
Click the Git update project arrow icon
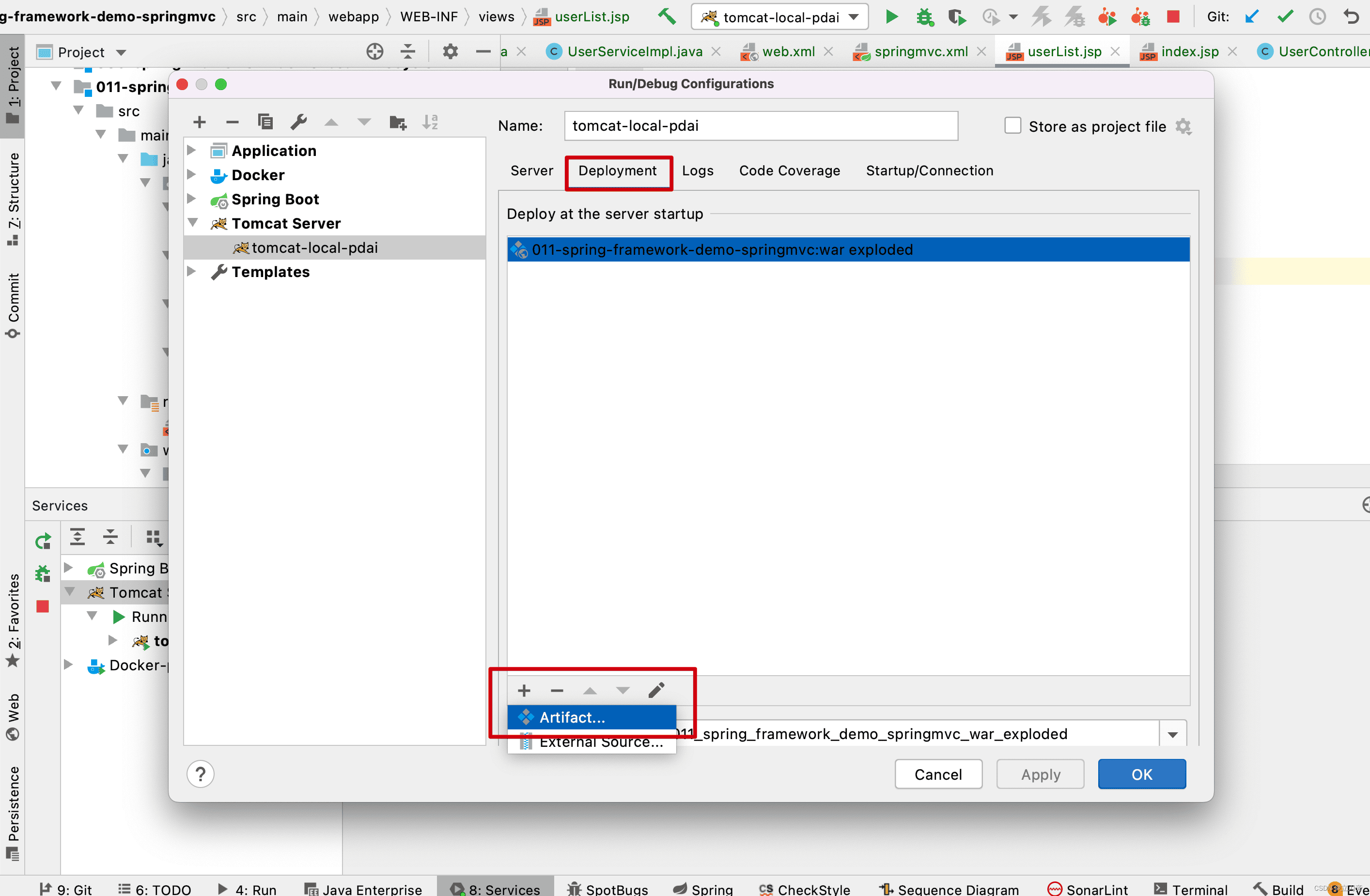[x=1251, y=16]
